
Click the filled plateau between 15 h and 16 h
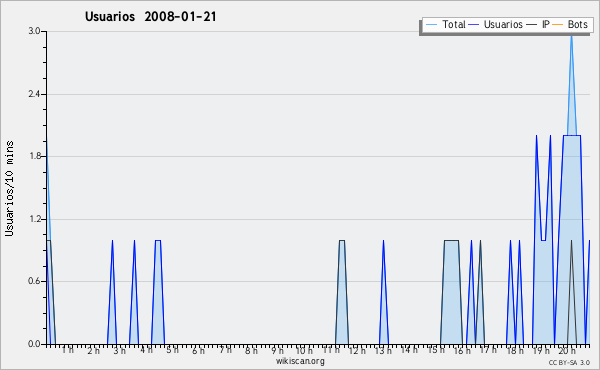pos(452,291)
